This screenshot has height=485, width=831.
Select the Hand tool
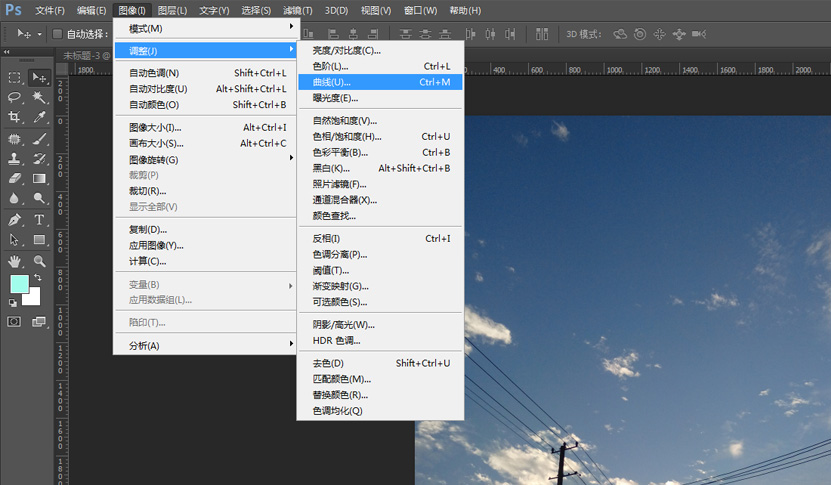click(x=15, y=260)
